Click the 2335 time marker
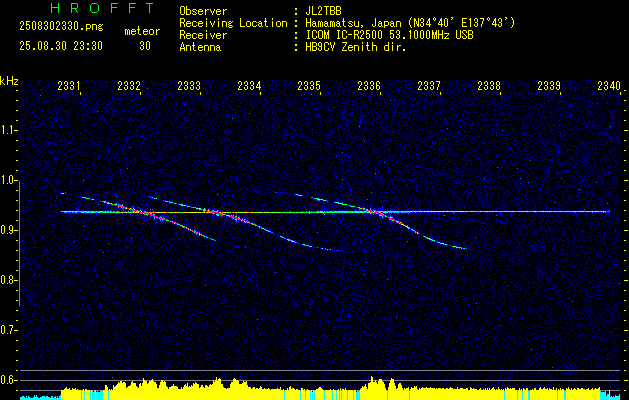The image size is (629, 400). (309, 85)
